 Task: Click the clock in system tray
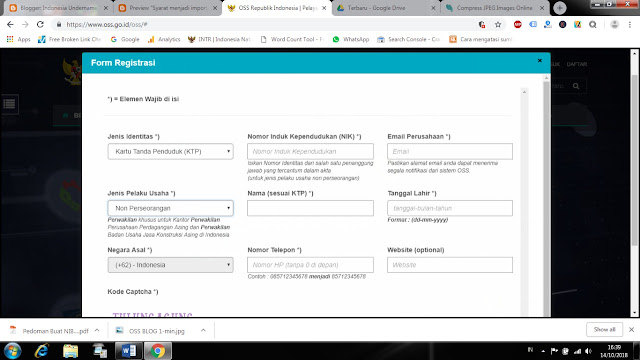[614, 351]
